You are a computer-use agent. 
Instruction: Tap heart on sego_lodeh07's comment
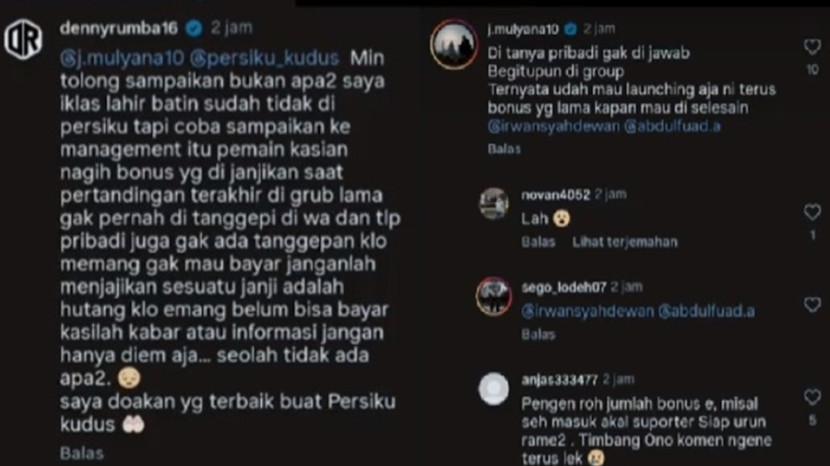[x=812, y=304]
